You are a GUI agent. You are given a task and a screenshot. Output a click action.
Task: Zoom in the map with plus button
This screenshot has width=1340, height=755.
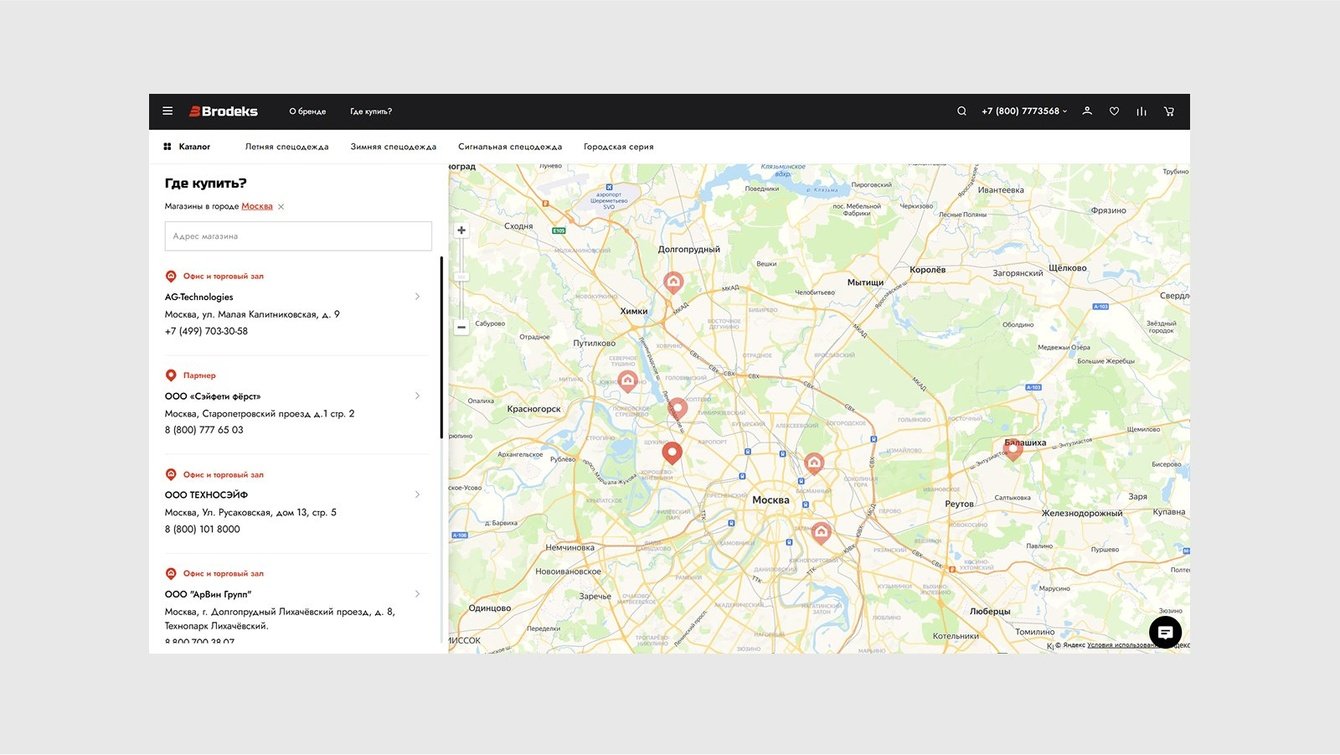pyautogui.click(x=461, y=230)
